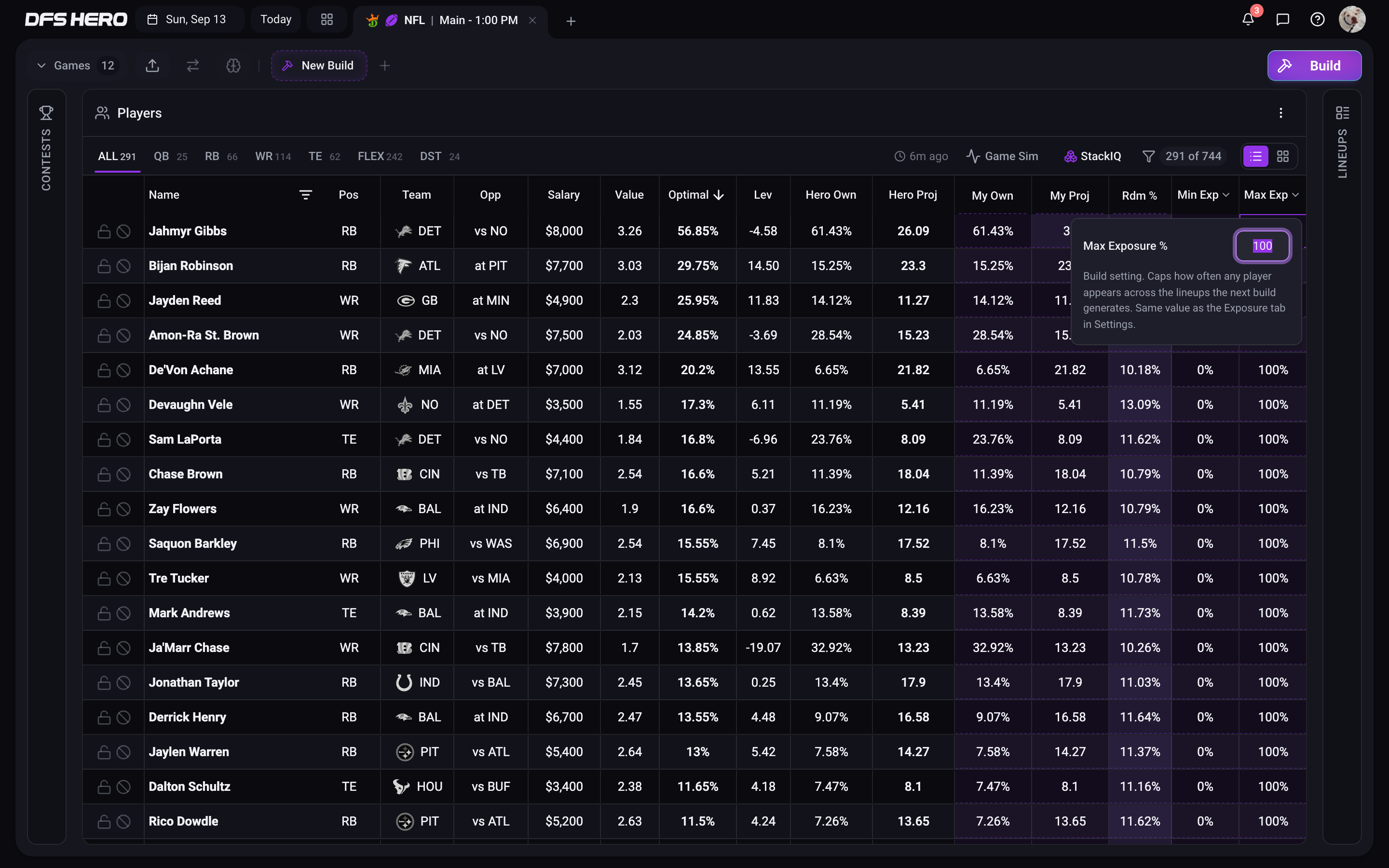Image resolution: width=1389 pixels, height=868 pixels.
Task: Exclude Jahmyr Gibbs from builds
Action: point(123,231)
